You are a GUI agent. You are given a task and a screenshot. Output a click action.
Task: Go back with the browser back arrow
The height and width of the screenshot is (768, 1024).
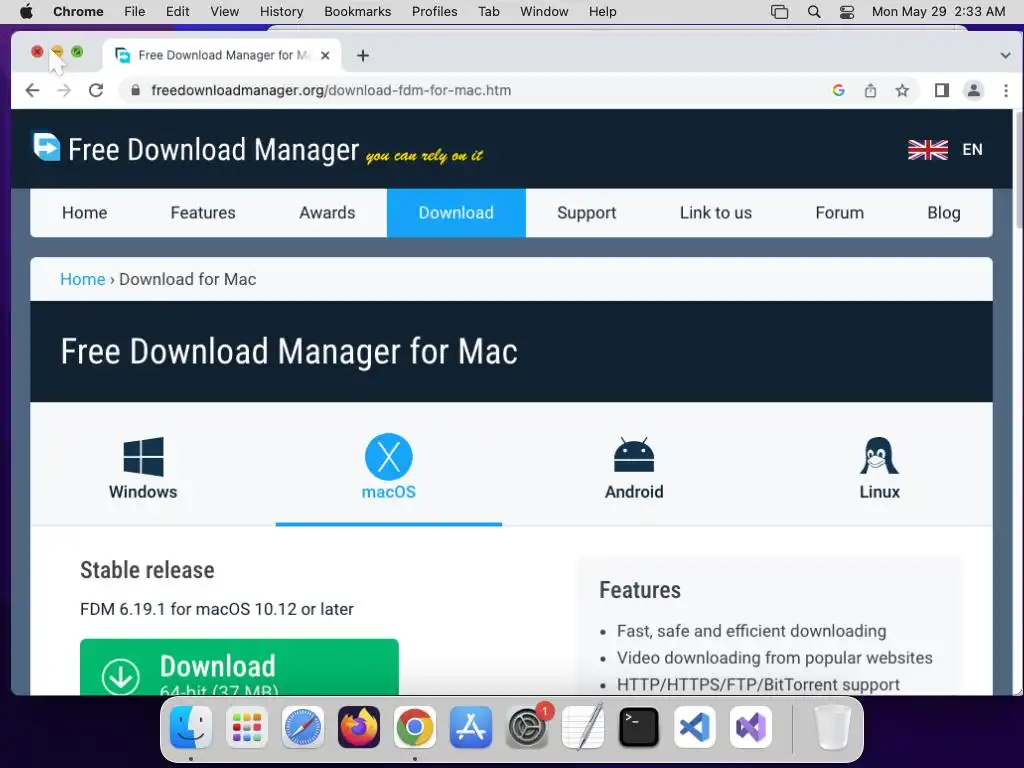click(x=32, y=91)
